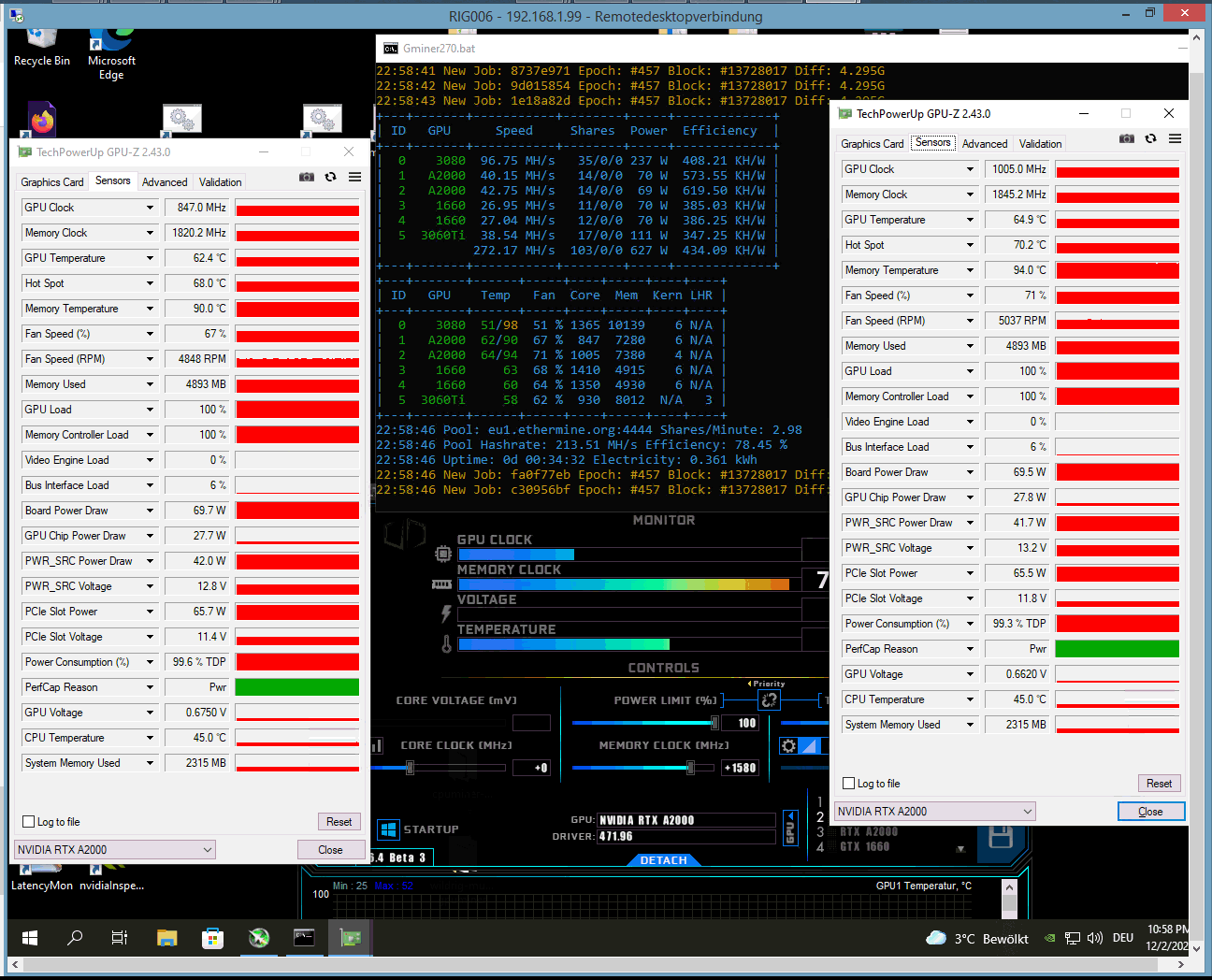Click Close button in left GPU-Z window
Screen dimensions: 1212x980
(330, 850)
